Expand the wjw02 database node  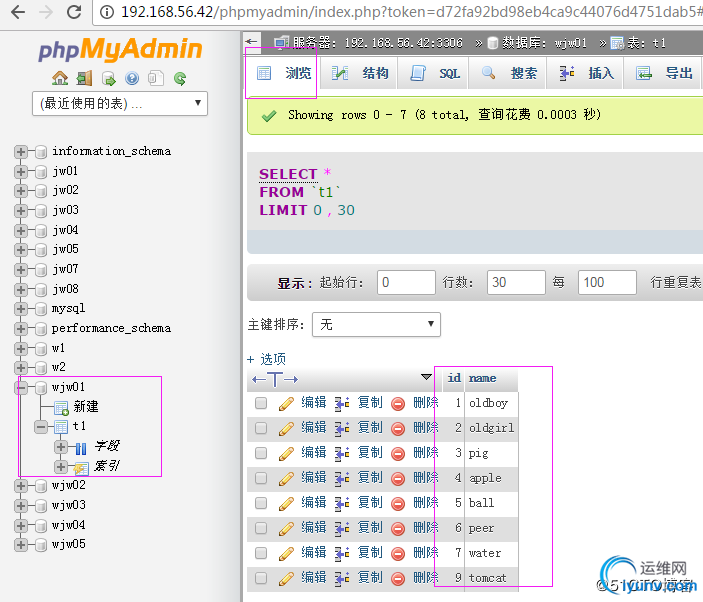point(20,485)
